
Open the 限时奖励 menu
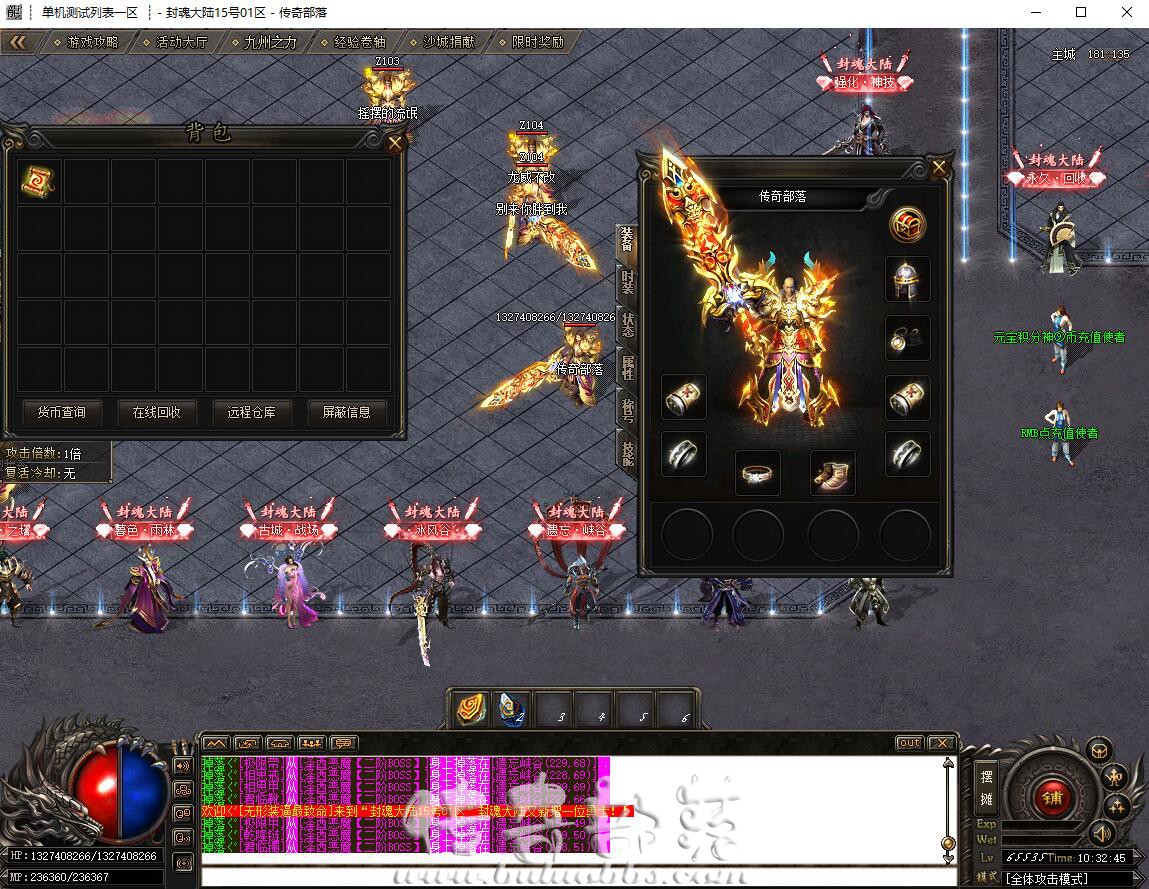pyautogui.click(x=531, y=43)
